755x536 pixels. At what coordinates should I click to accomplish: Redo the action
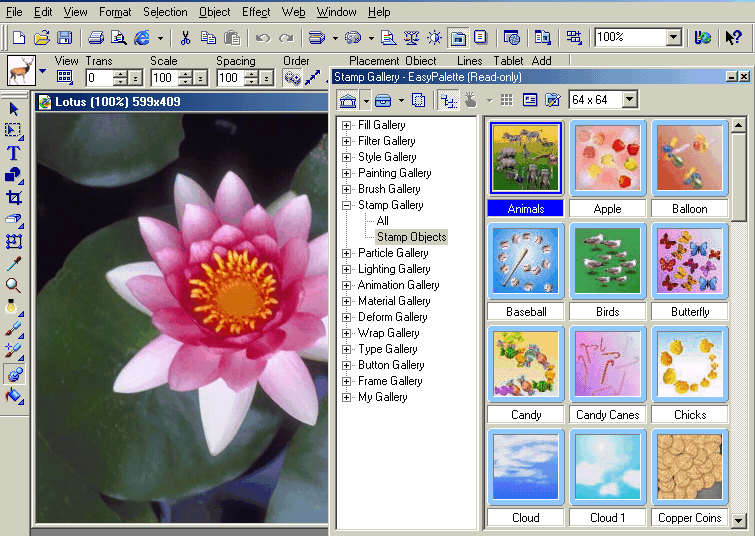(286, 38)
